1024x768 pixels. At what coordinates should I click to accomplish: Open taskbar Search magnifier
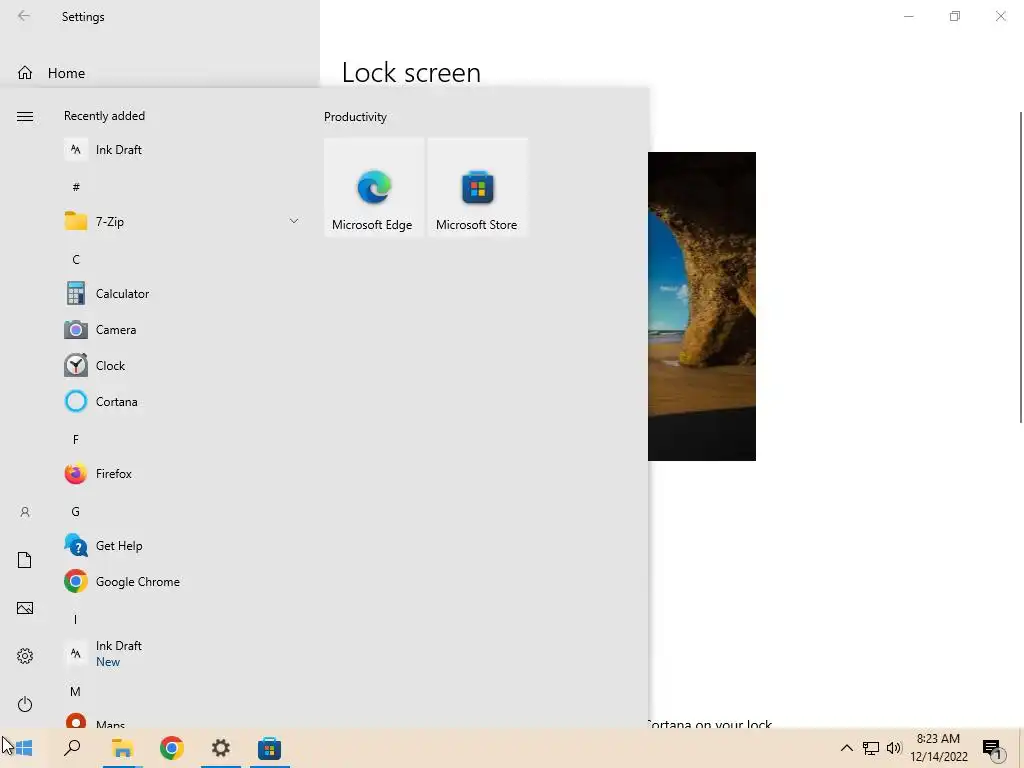click(72, 748)
